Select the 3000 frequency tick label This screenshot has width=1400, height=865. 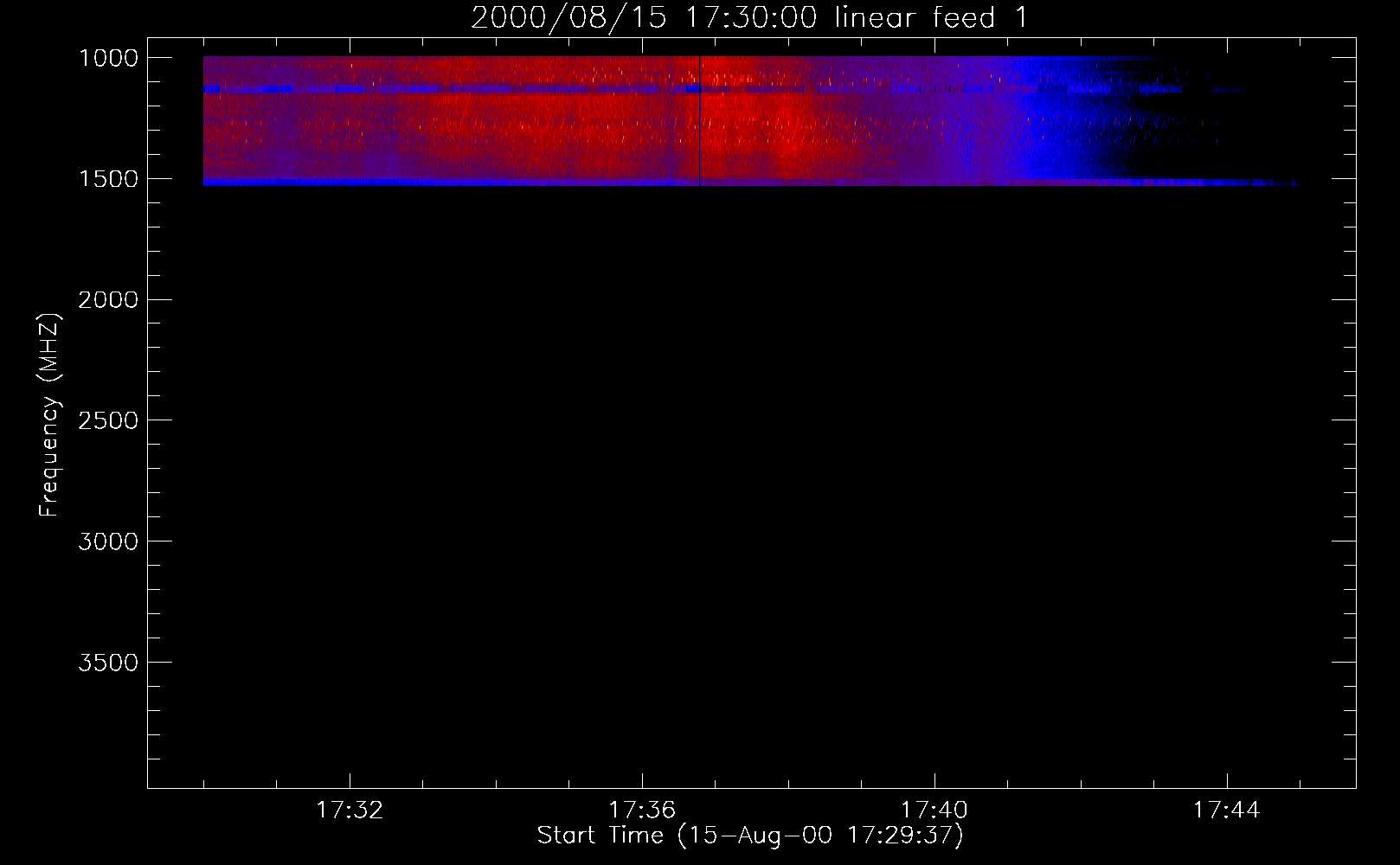pos(108,541)
